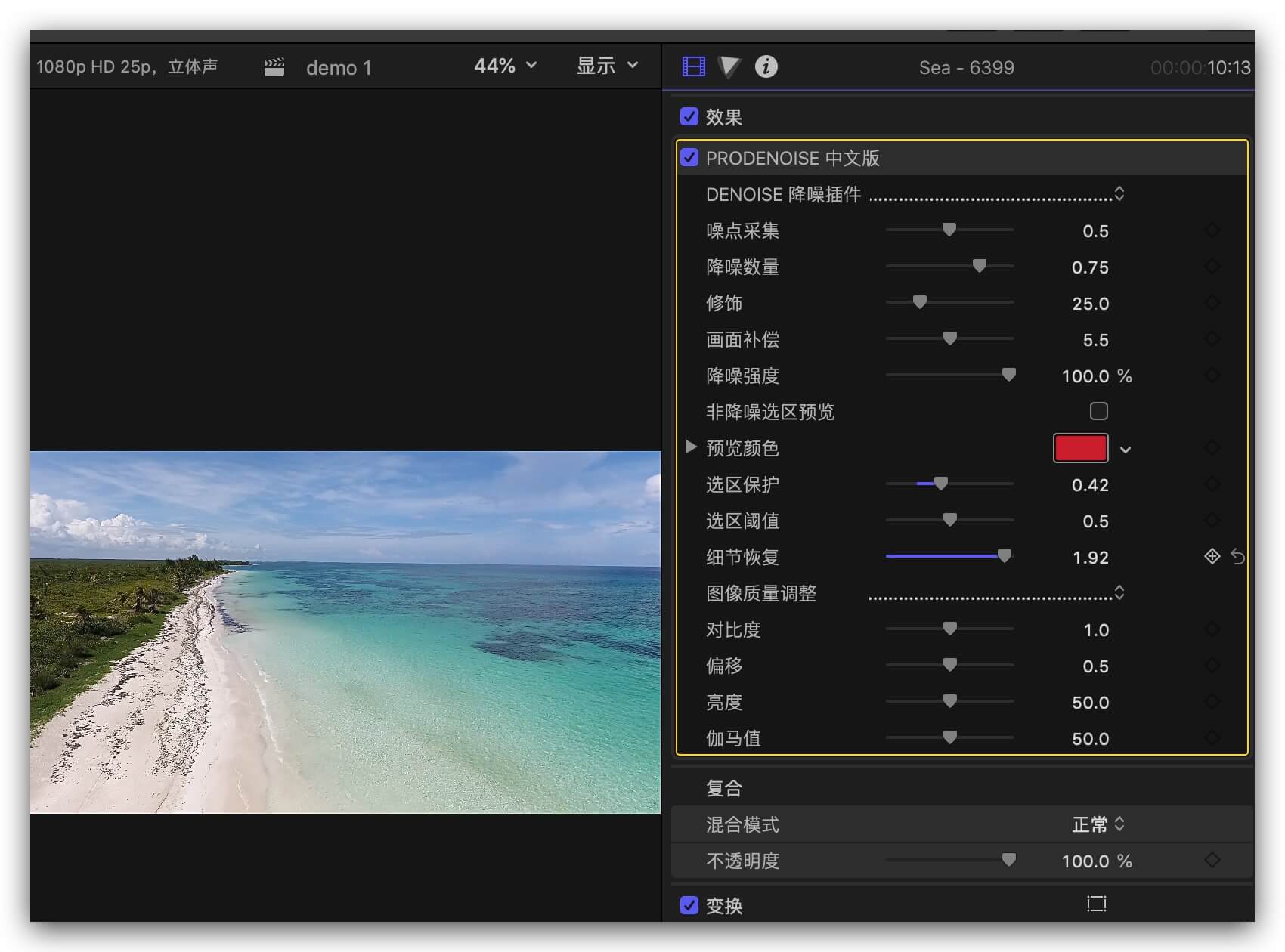
Task: Open the 图像质量调整 popup menu
Action: point(997,593)
